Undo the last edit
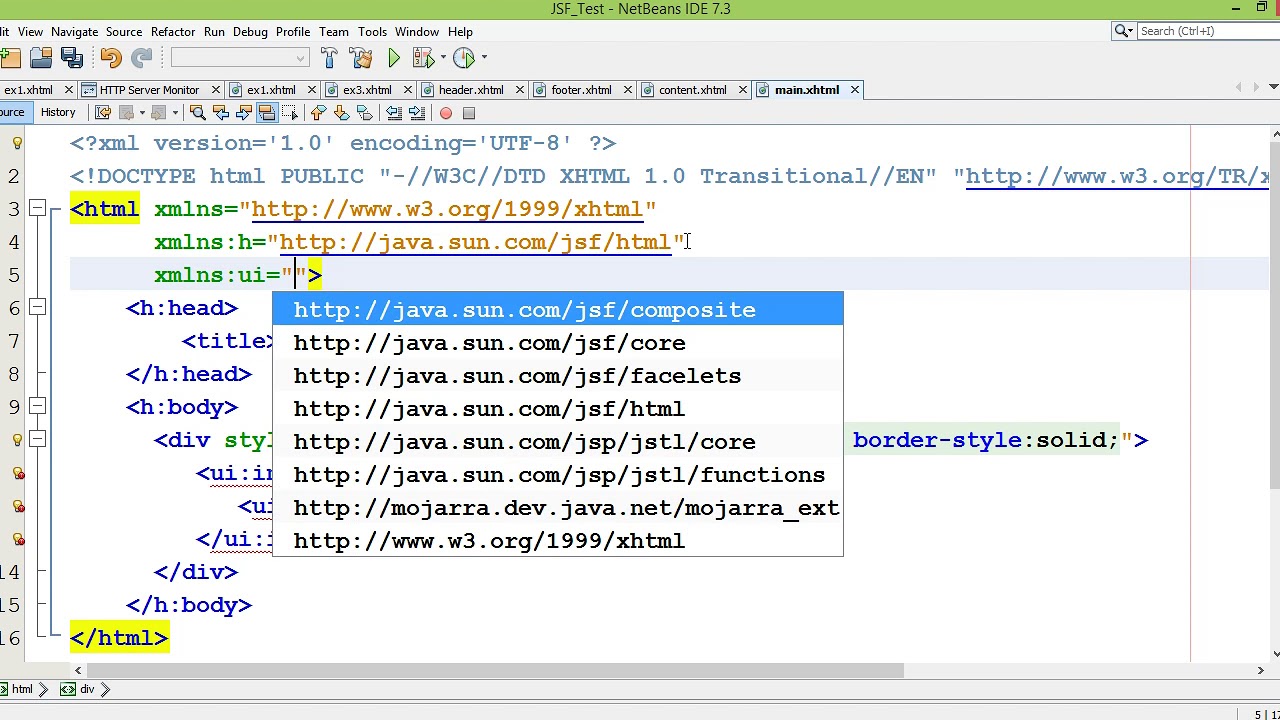The height and width of the screenshot is (720, 1280). click(x=111, y=58)
